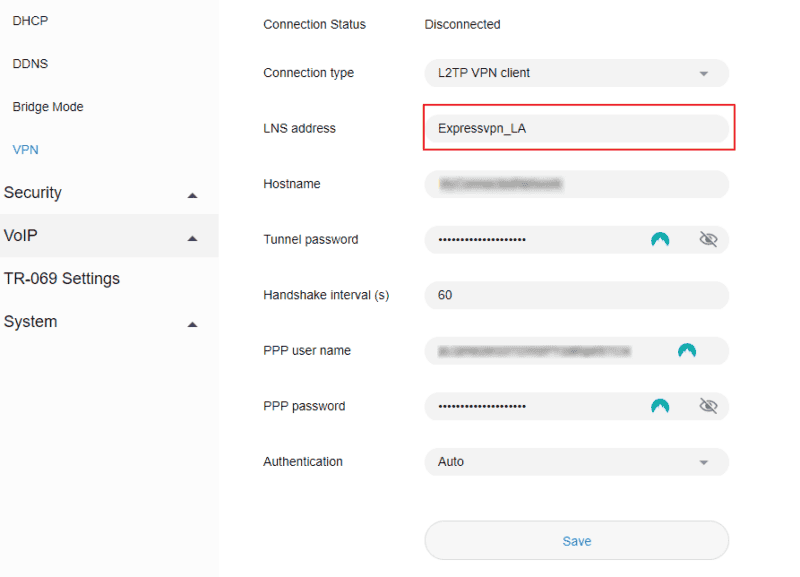Open TR-069 Settings page
The width and height of the screenshot is (800, 577).
pyautogui.click(x=62, y=279)
